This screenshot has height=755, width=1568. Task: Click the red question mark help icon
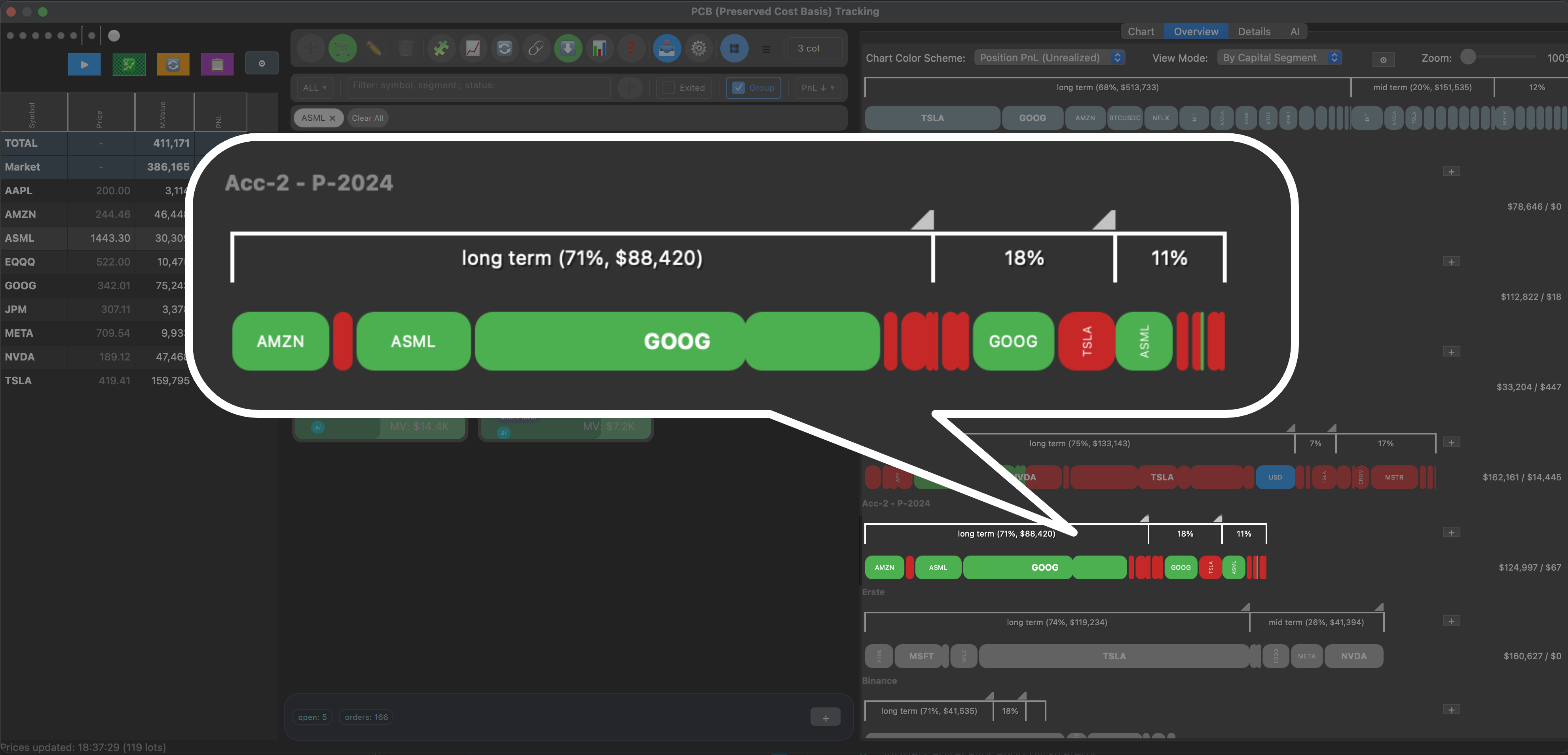point(631,48)
